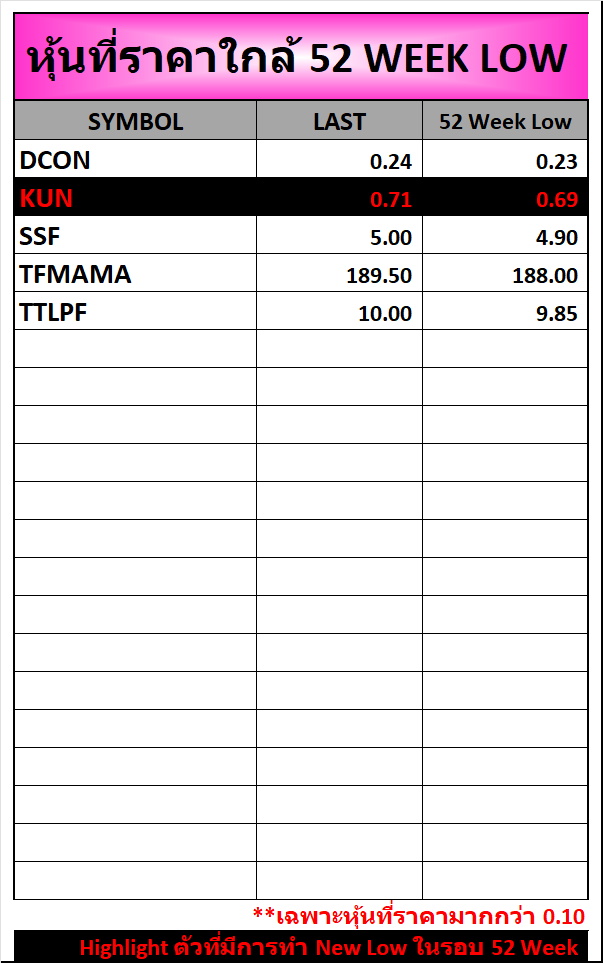Select the '52 Week Low' column header

505,122
